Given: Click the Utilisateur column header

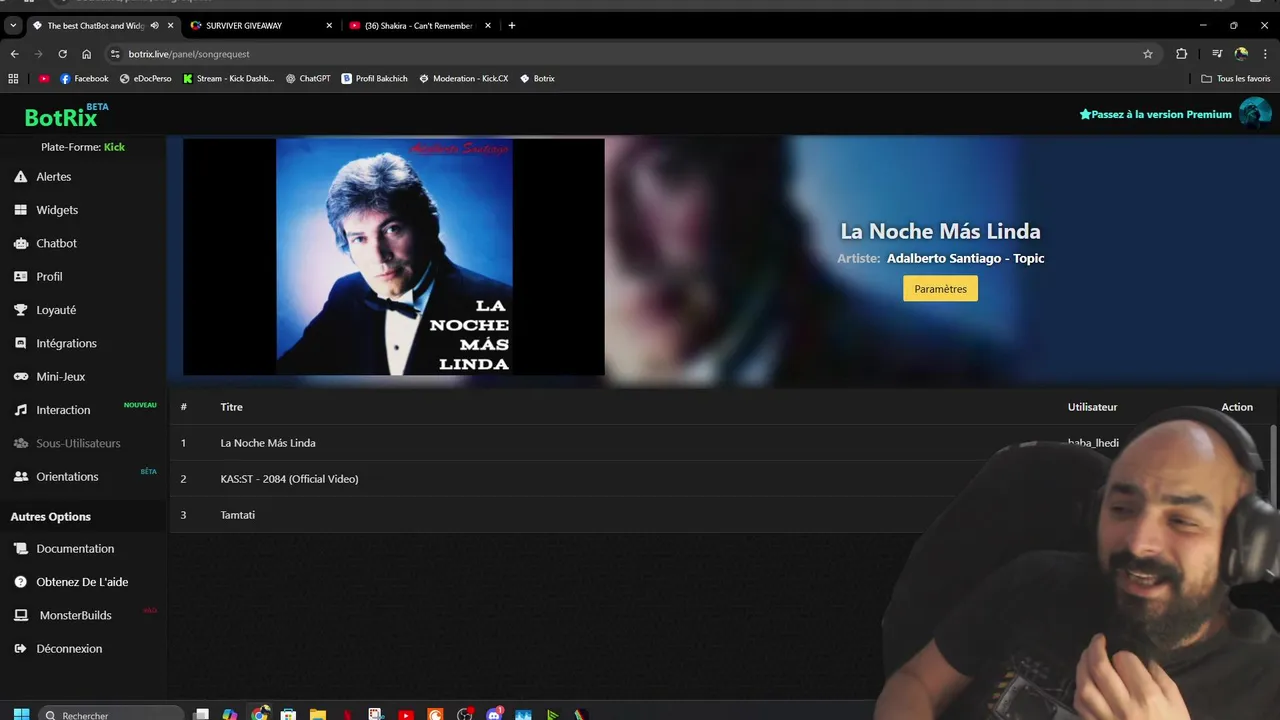Looking at the screenshot, I should coord(1092,407).
